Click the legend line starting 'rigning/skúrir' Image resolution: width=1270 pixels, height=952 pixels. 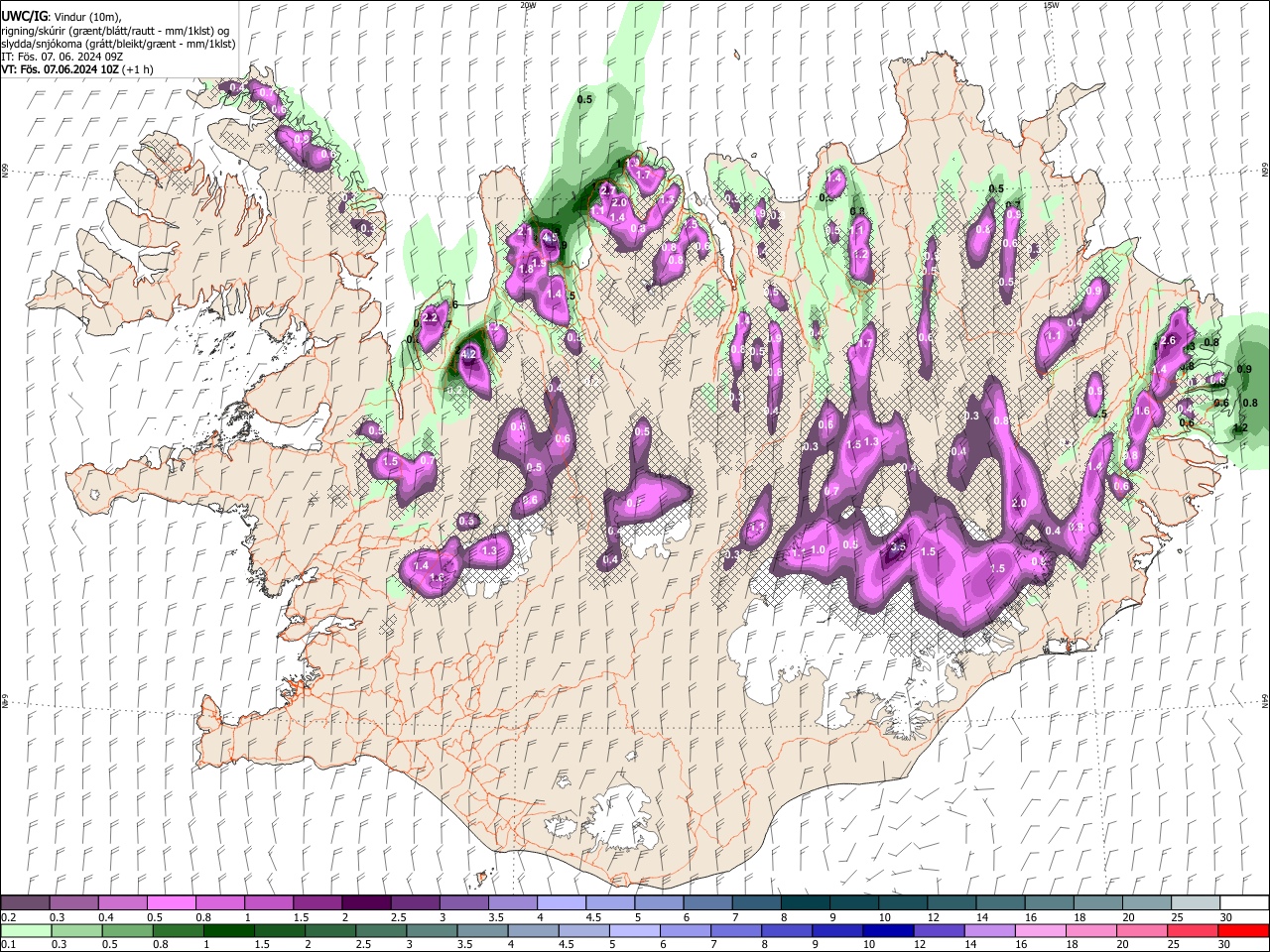click(115, 30)
